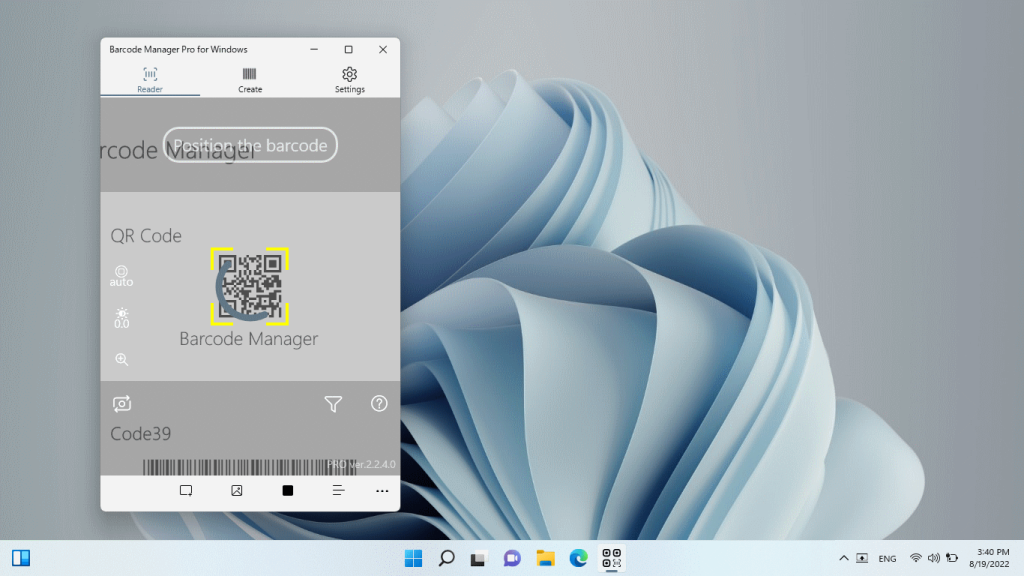View scan history using the list icon
The height and width of the screenshot is (576, 1024).
tap(338, 490)
